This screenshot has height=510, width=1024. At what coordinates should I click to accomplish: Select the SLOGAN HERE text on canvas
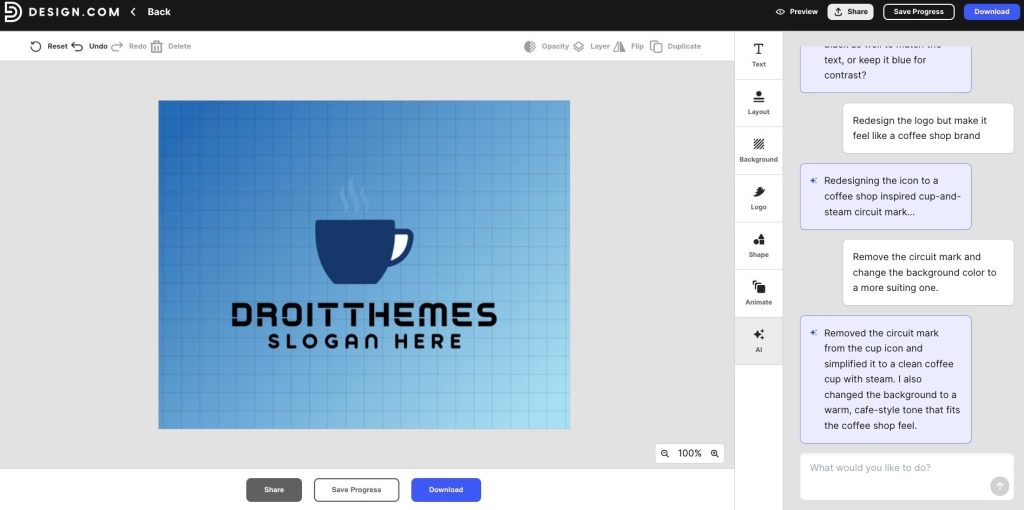click(x=365, y=342)
